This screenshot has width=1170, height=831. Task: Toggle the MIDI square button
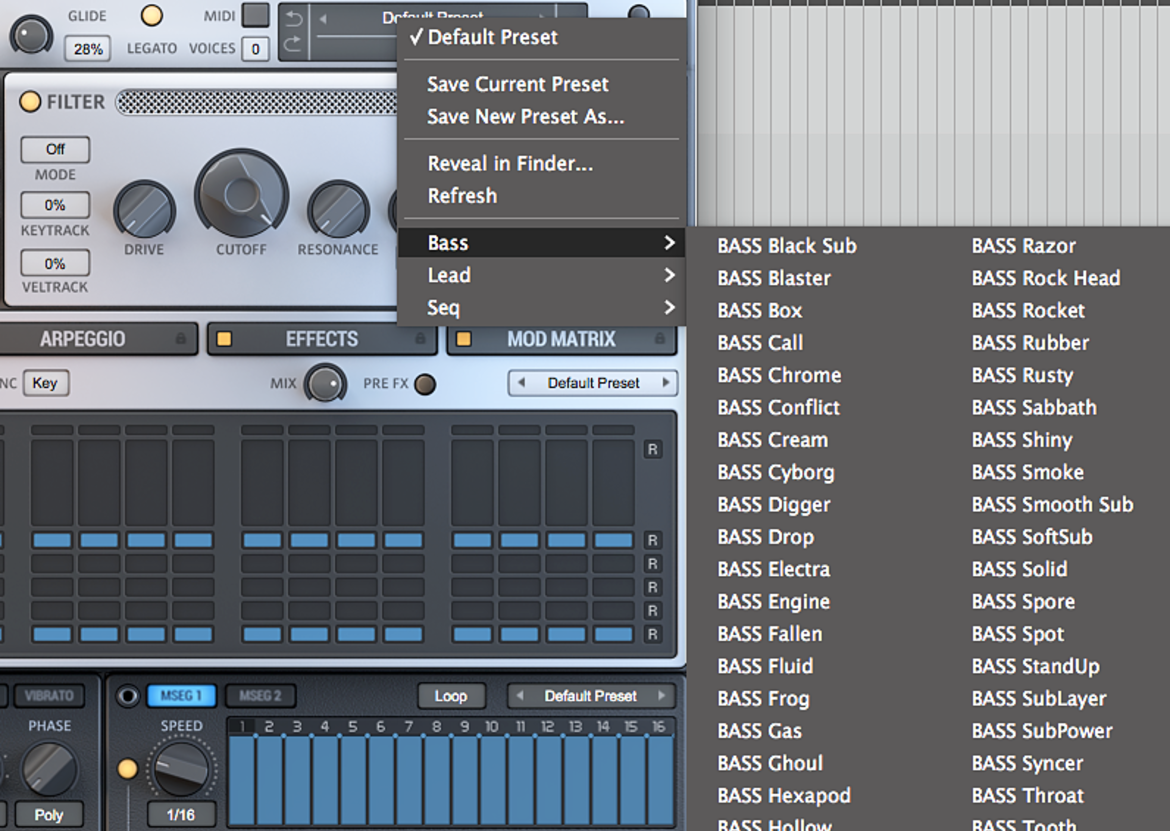(x=256, y=15)
